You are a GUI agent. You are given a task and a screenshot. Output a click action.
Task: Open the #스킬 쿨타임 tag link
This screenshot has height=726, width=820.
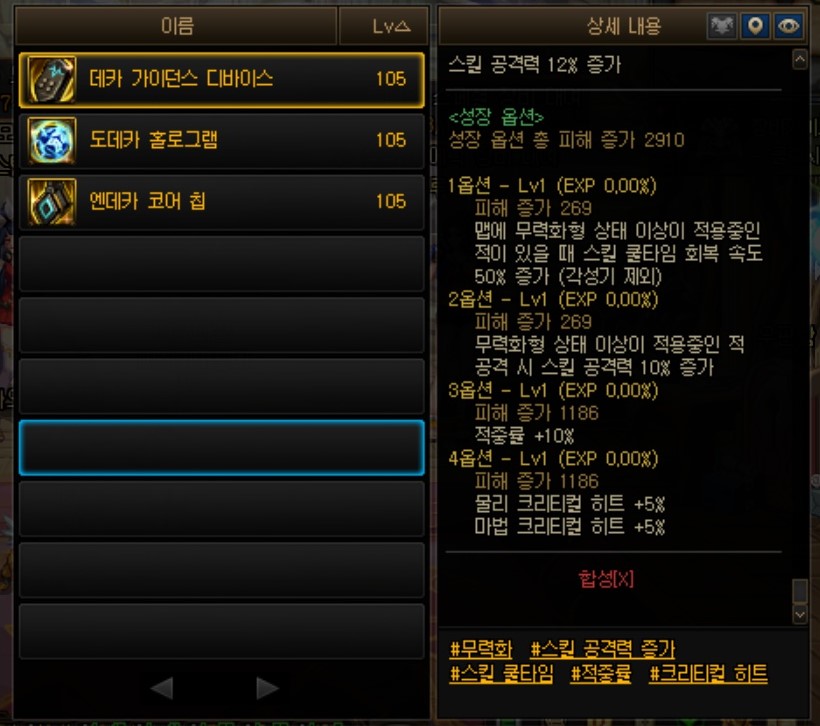click(502, 673)
